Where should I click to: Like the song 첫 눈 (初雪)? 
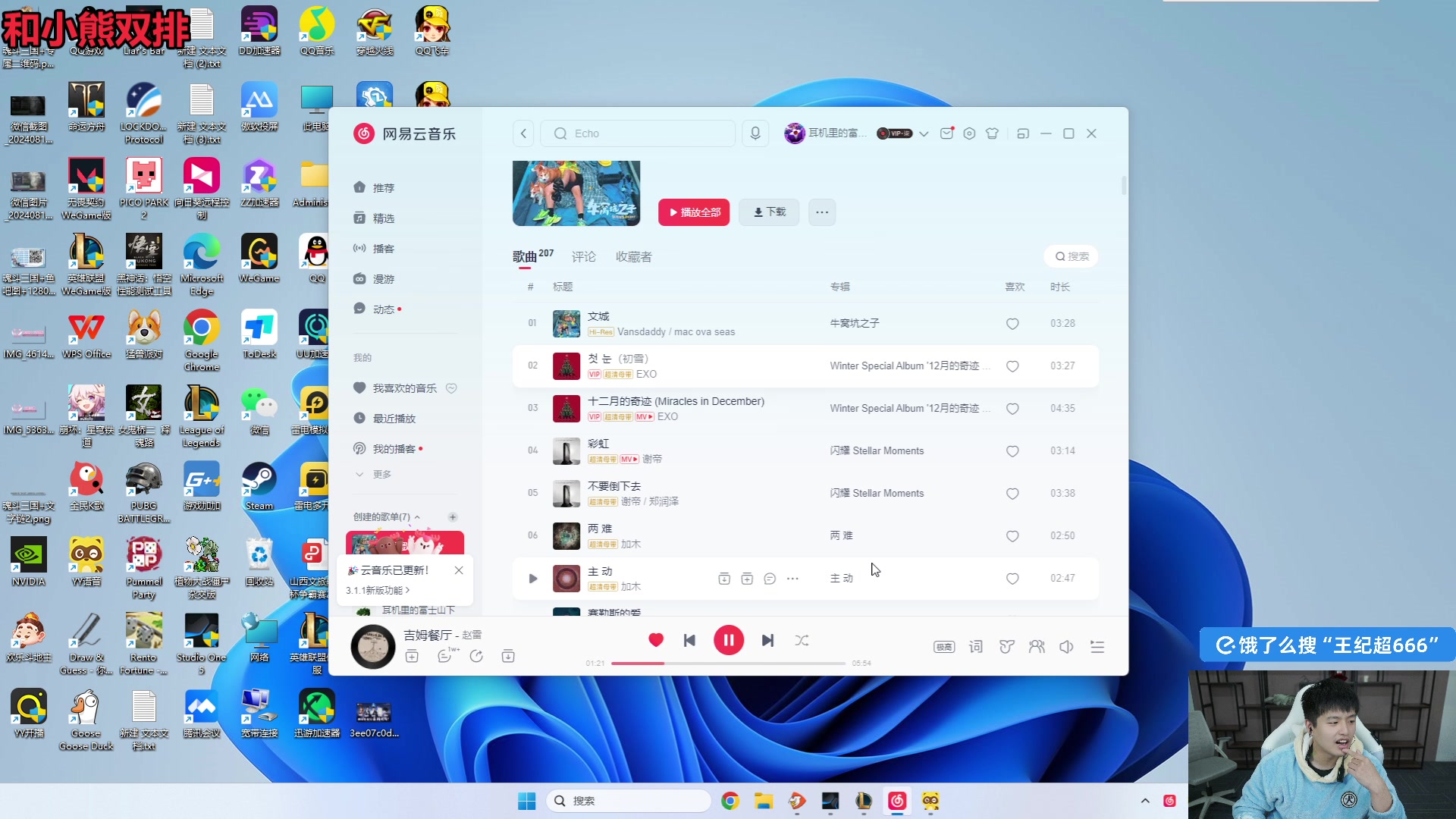point(1012,366)
